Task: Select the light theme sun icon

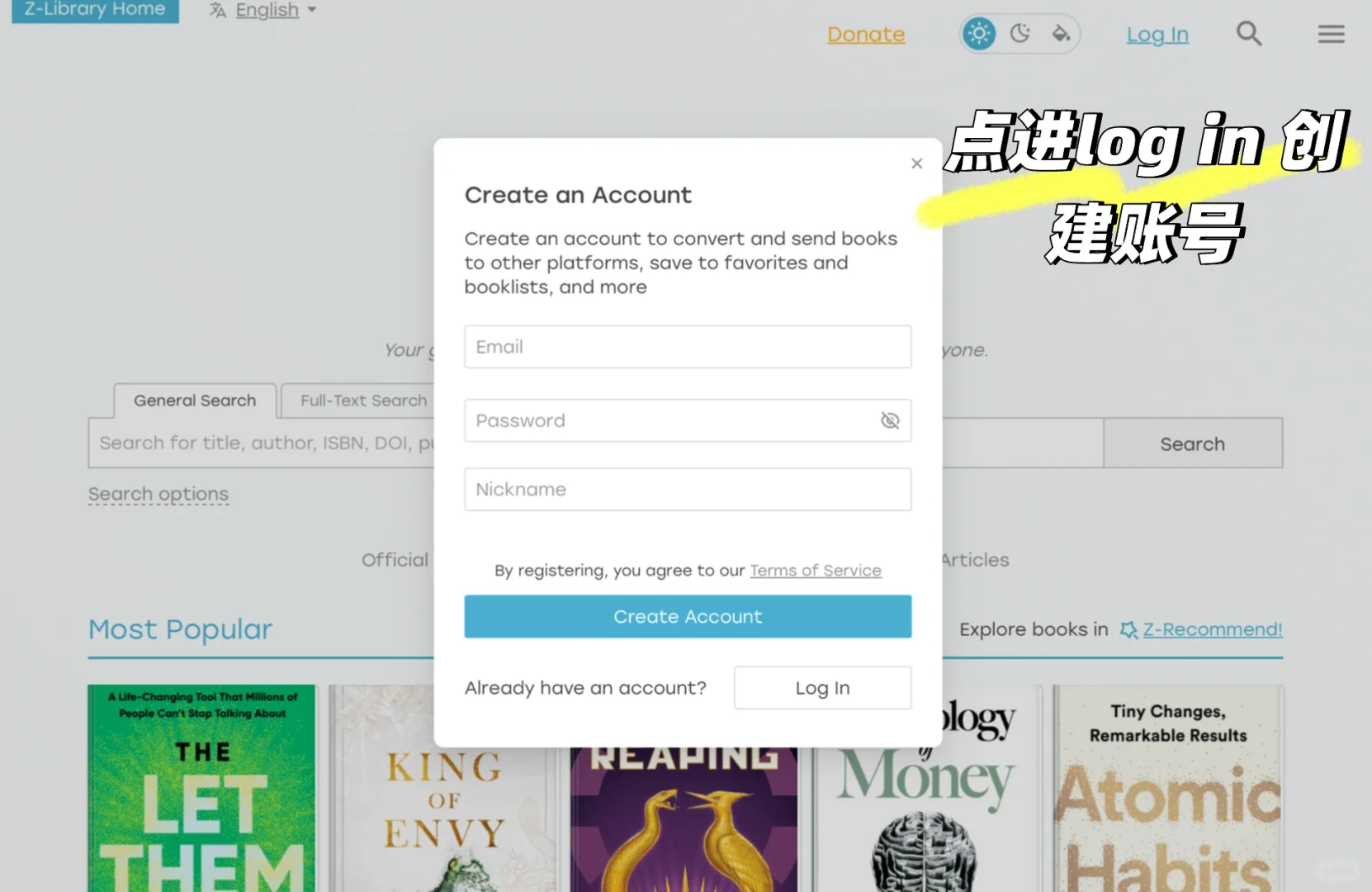Action: pyautogui.click(x=979, y=34)
